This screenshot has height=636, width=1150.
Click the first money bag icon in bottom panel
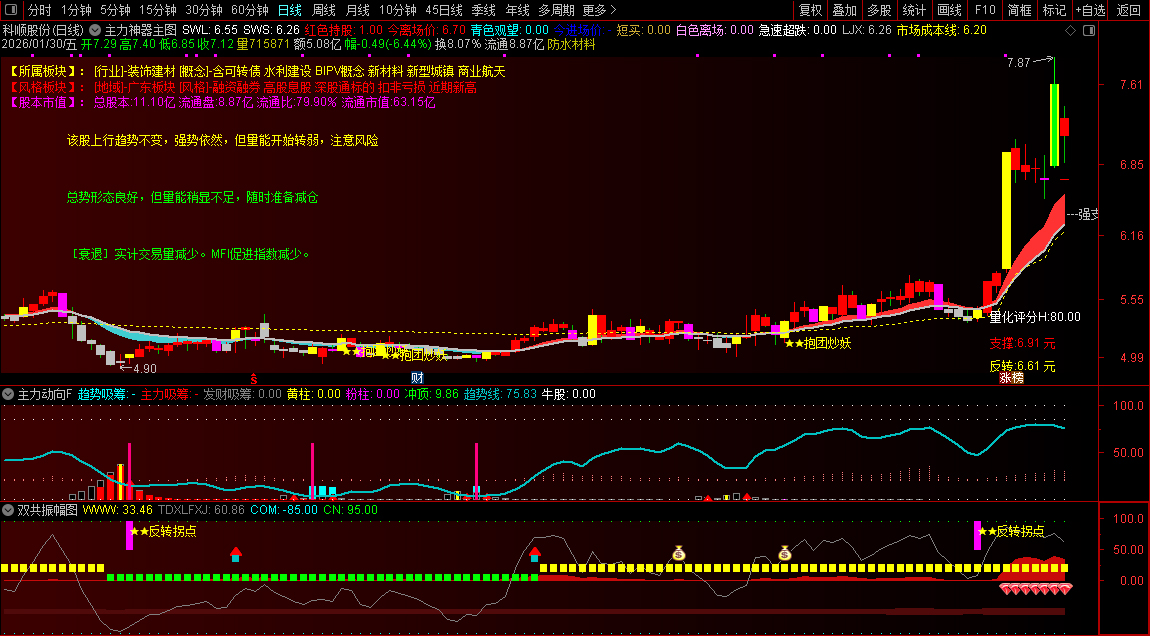pyautogui.click(x=679, y=553)
